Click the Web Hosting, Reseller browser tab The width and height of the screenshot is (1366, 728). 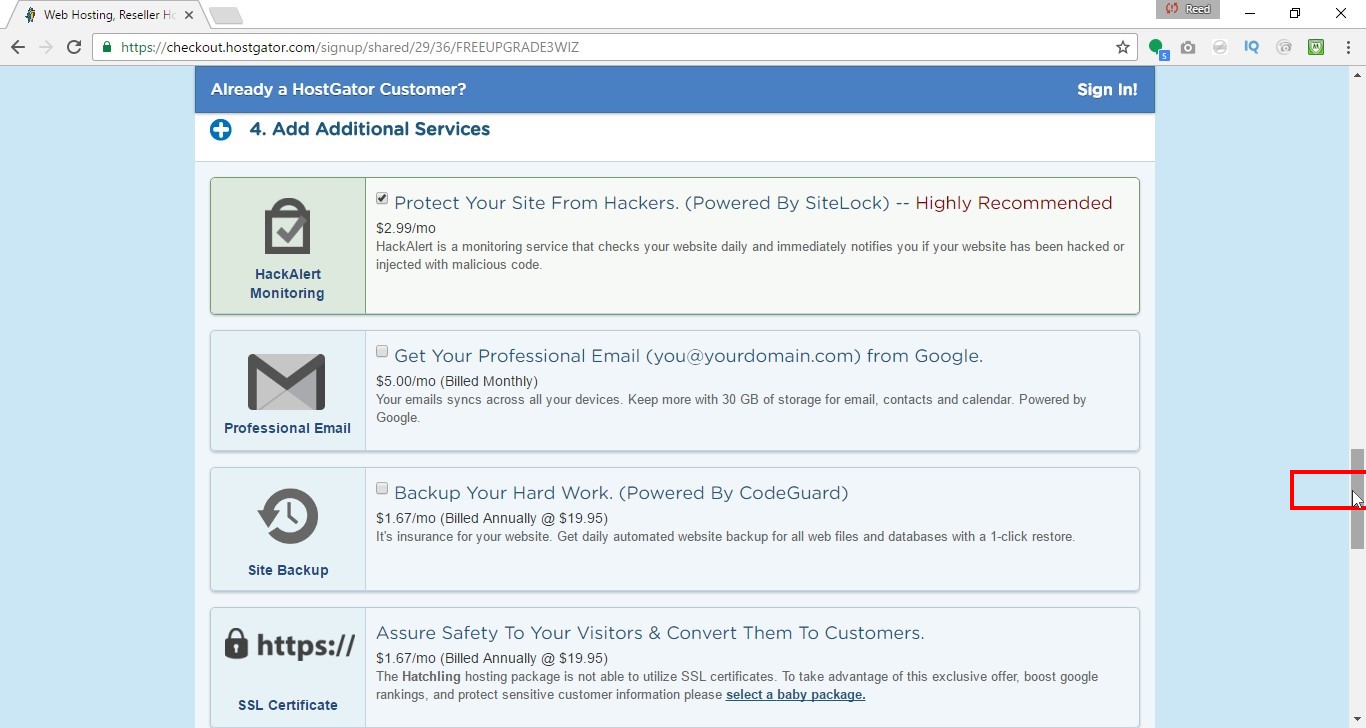coord(107,15)
